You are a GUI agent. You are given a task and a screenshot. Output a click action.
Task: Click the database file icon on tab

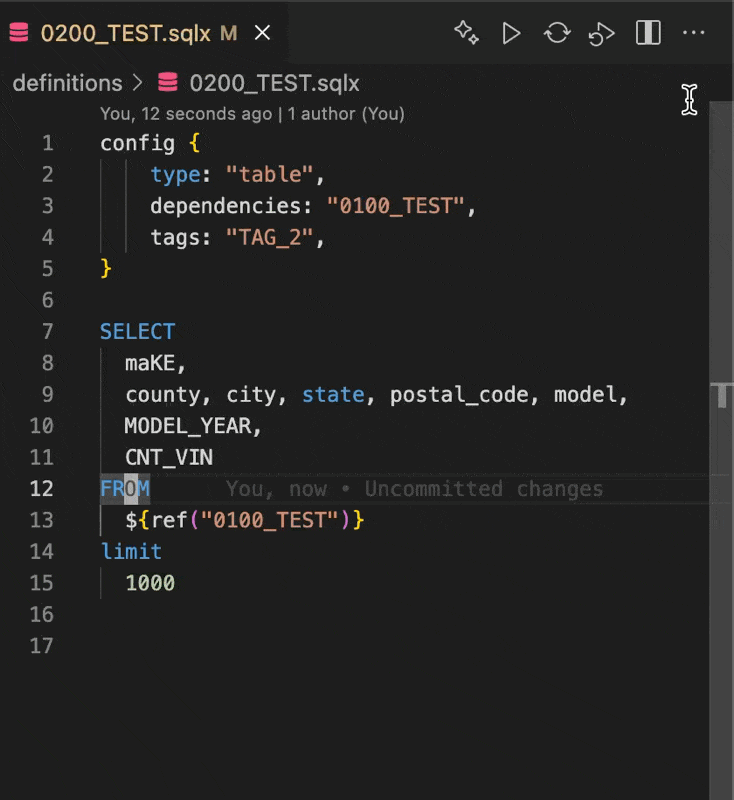click(x=19, y=33)
